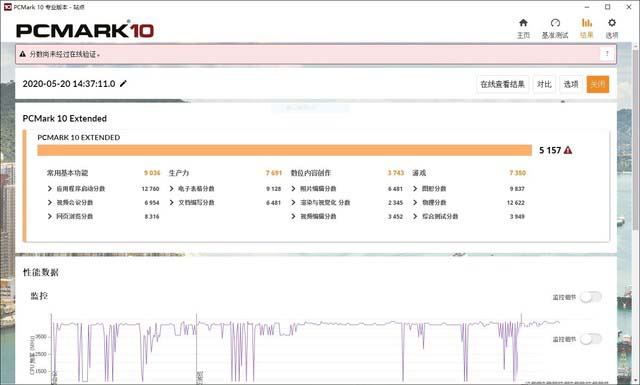Click the PCMARK 10 logo
Image resolution: width=640 pixels, height=385 pixels.
pos(85,30)
